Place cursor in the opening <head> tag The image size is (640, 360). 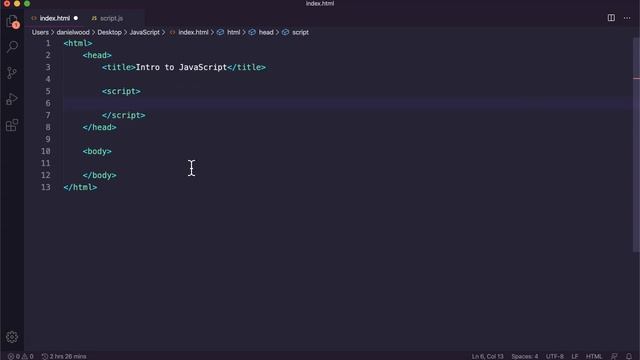point(97,55)
